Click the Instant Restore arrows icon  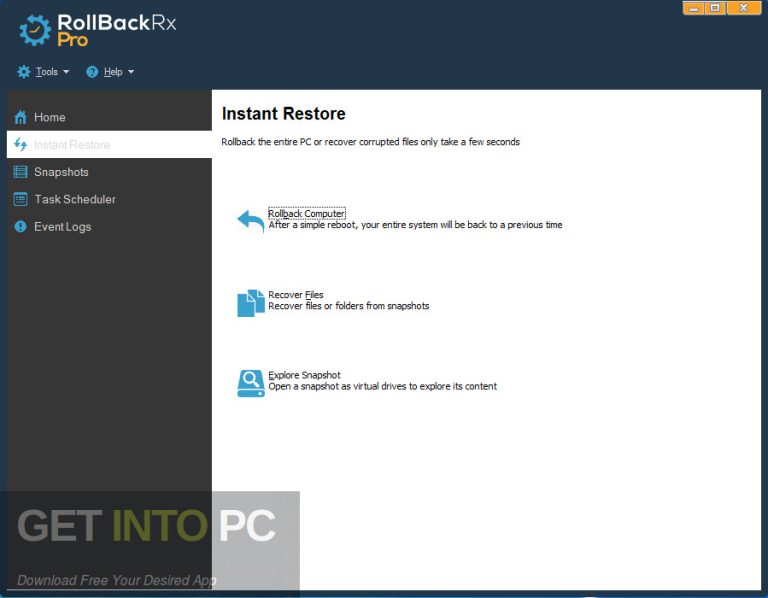(21, 144)
